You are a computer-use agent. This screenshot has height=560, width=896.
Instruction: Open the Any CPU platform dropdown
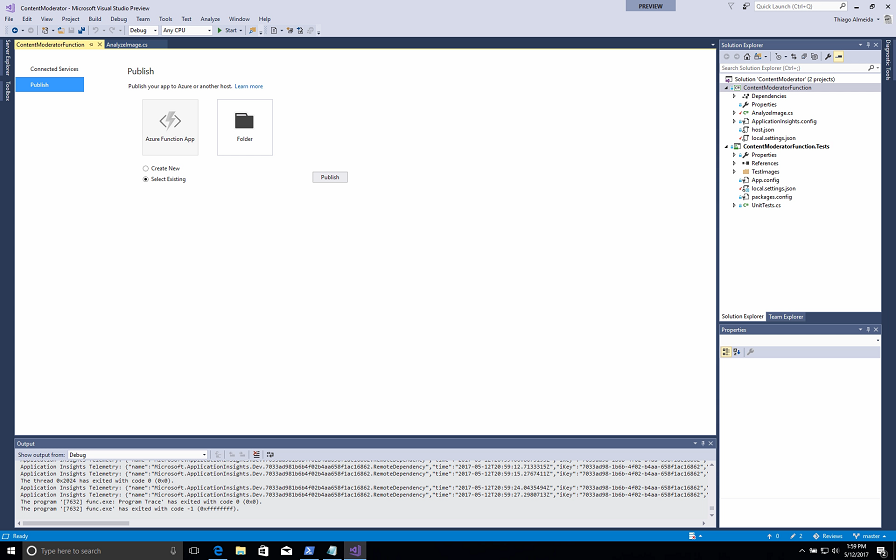[x=187, y=30]
